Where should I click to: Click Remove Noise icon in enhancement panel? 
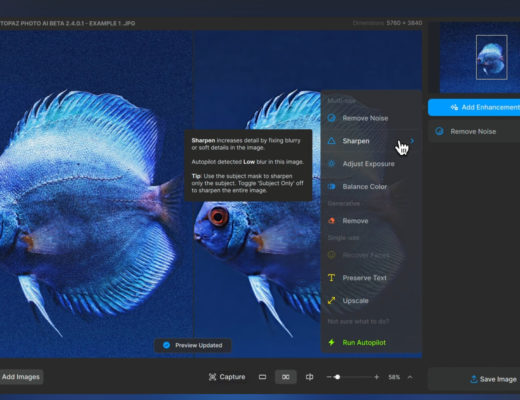click(439, 131)
